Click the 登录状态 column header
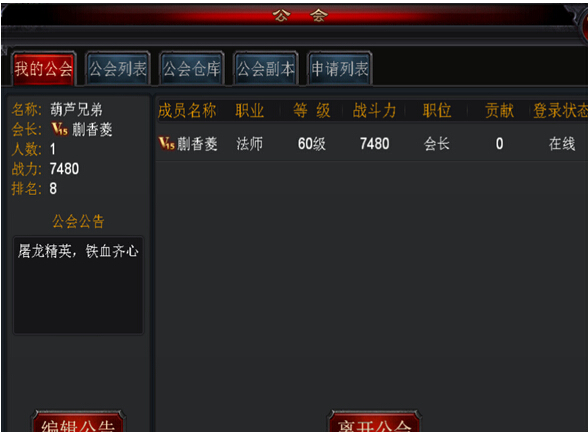 (x=561, y=111)
